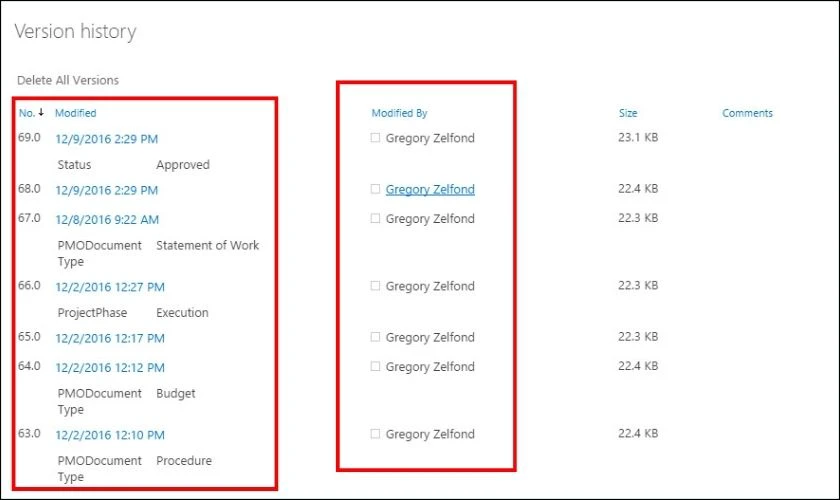
Task: Click the Comments column header
Action: [x=747, y=113]
